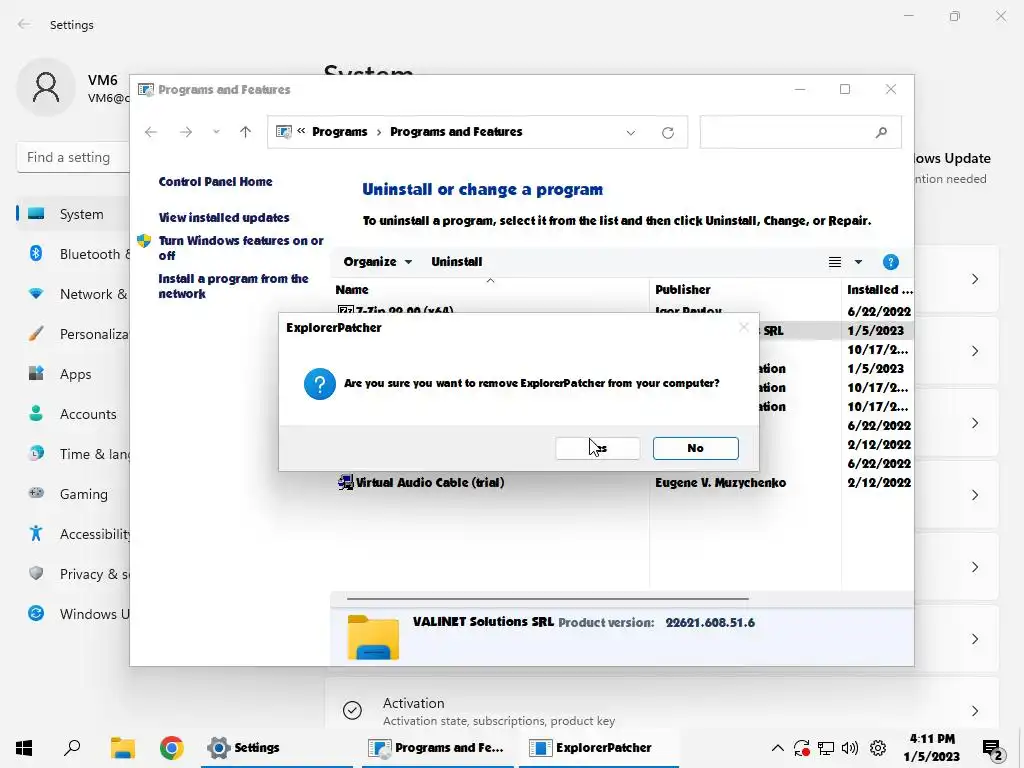Click Uninstall in the Programs toolbar
1024x768 pixels.
click(456, 262)
